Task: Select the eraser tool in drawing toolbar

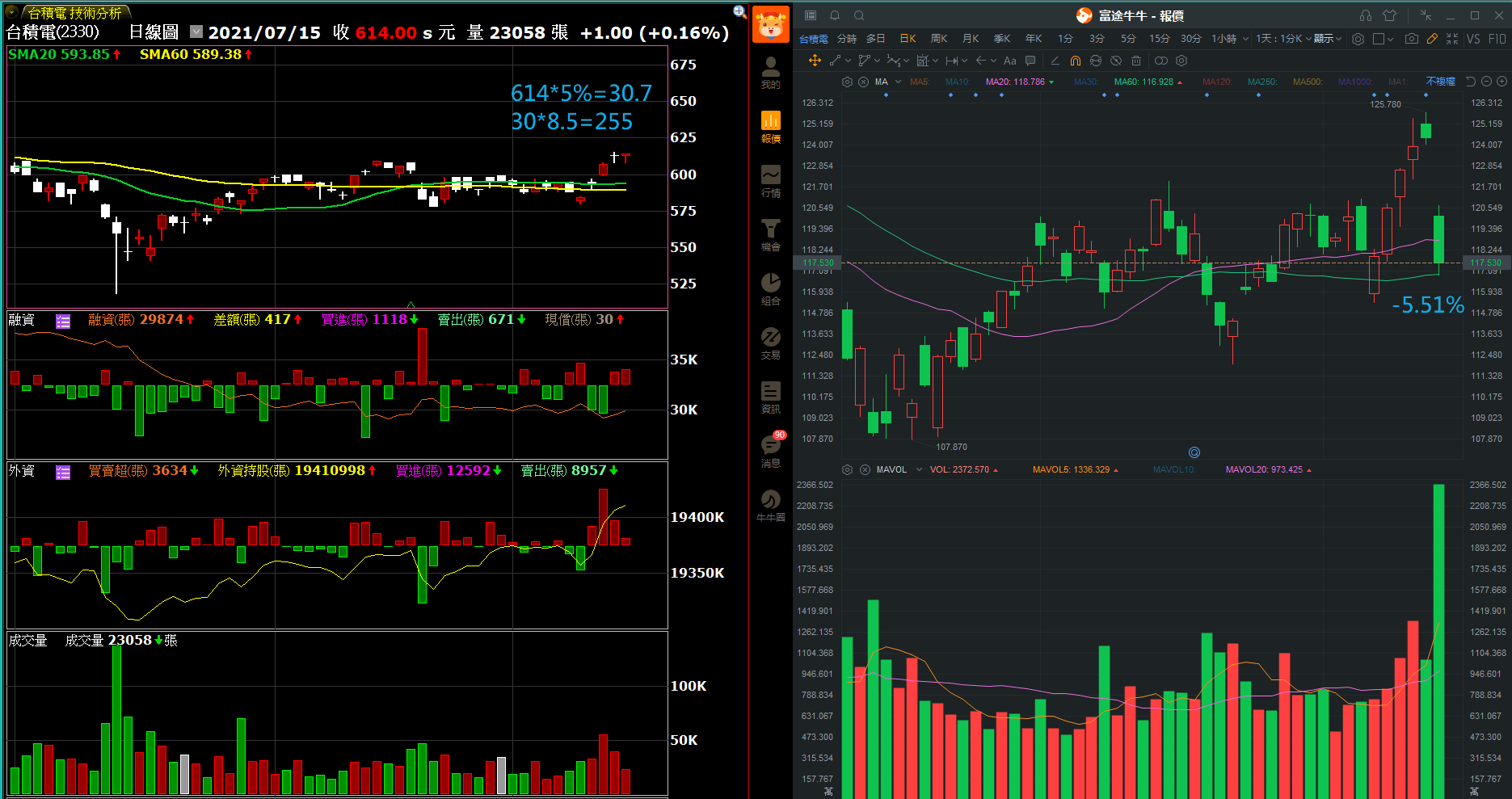Action: point(1055,61)
